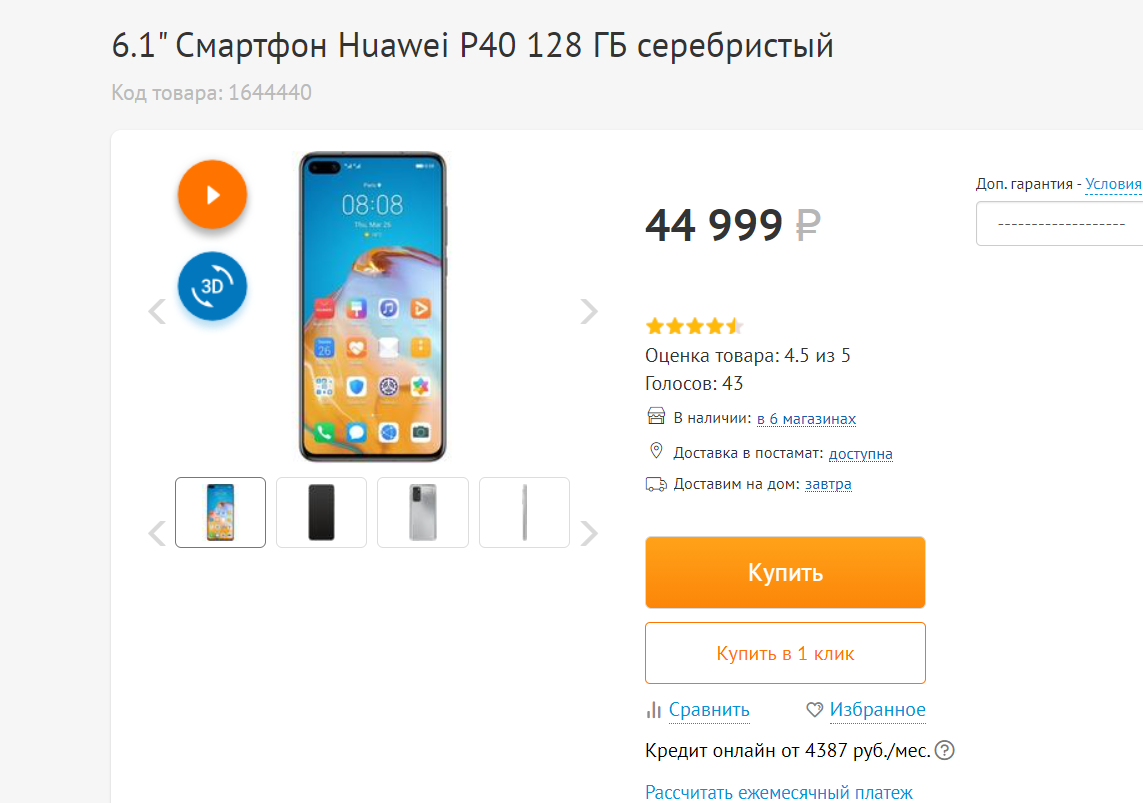Select the phone front view thumbnail
The image size is (1143, 803).
pos(220,512)
